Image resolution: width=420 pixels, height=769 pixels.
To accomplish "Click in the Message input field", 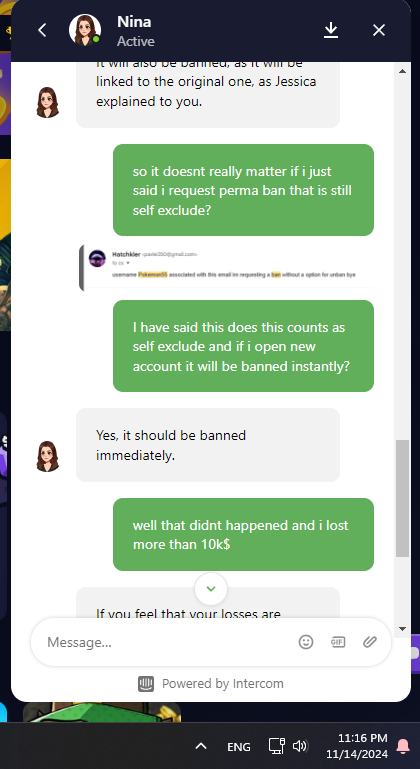I will [x=167, y=642].
